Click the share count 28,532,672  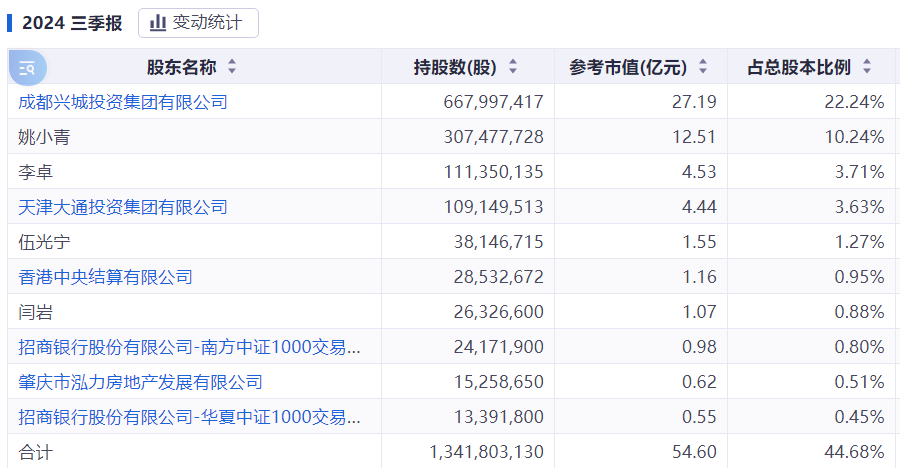click(x=499, y=277)
